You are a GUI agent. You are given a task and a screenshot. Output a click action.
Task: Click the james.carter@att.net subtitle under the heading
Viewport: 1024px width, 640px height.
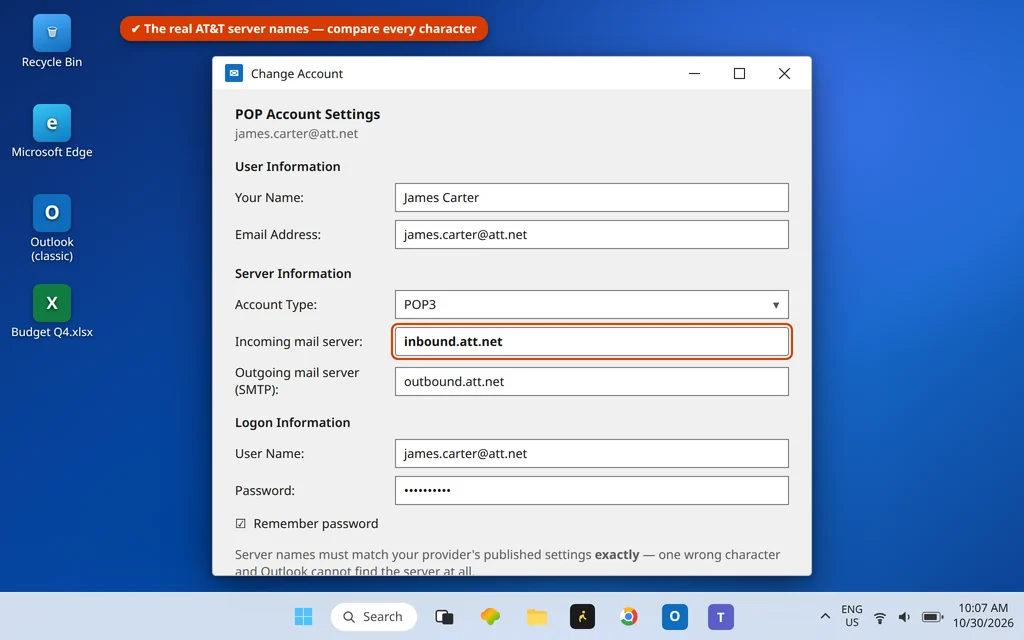click(296, 134)
